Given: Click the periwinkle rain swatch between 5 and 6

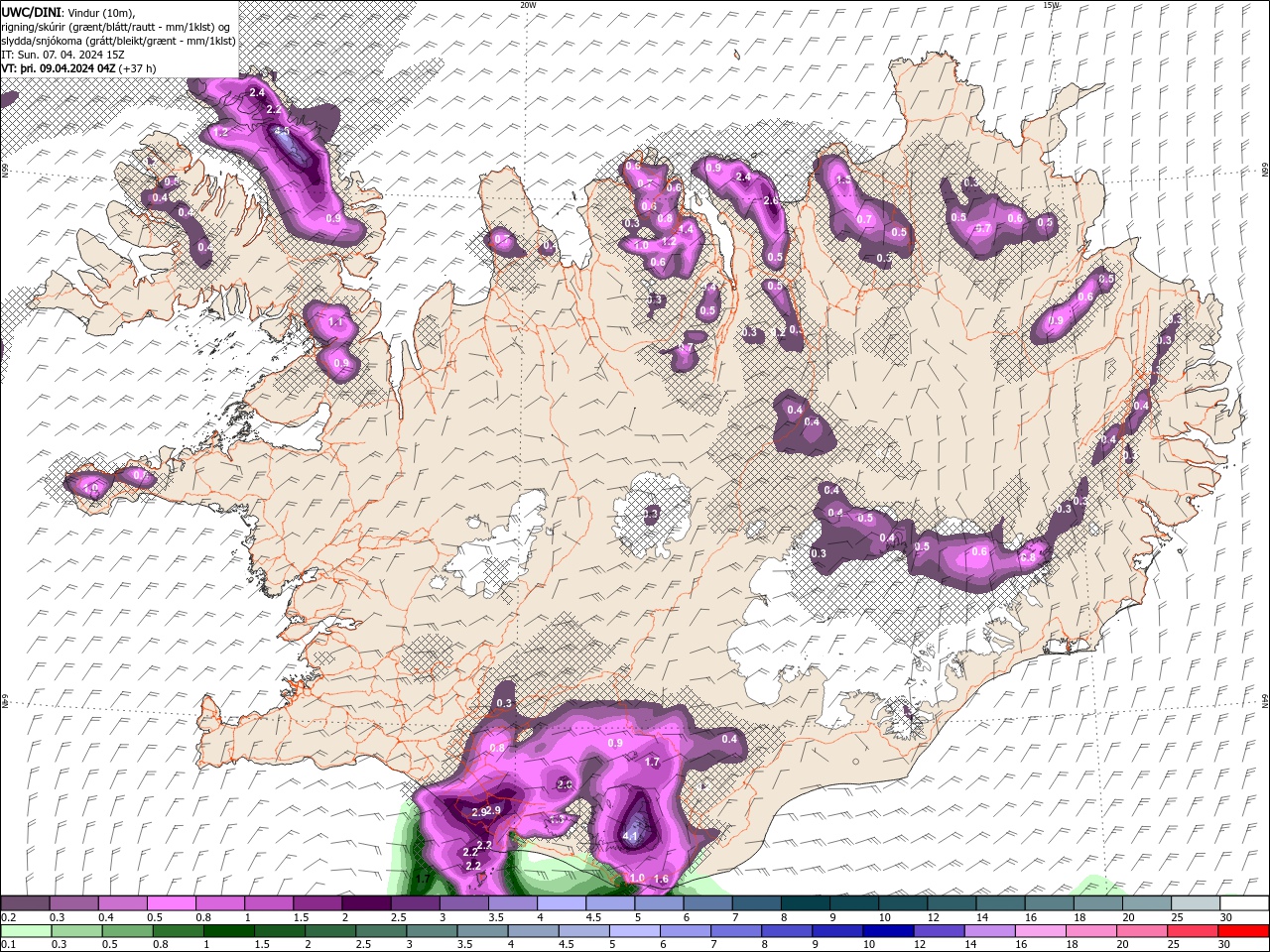Looking at the screenshot, I should coord(634,931).
